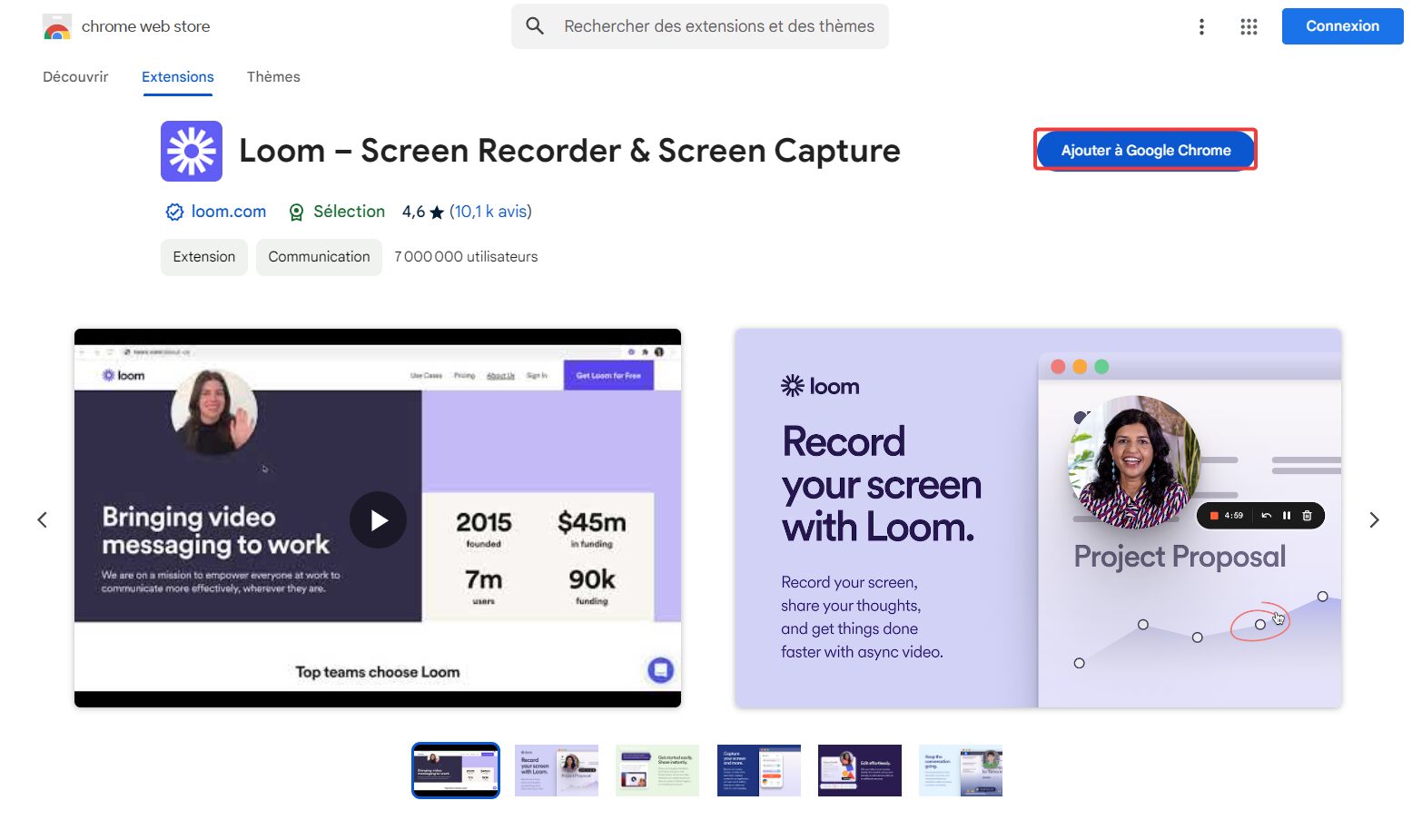Open the 10,1 k avis reviews link

[x=490, y=212]
